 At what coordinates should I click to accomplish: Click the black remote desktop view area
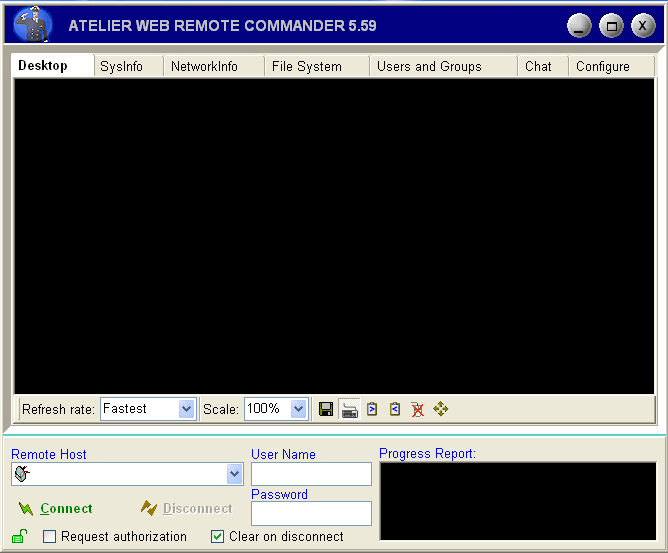coord(334,236)
